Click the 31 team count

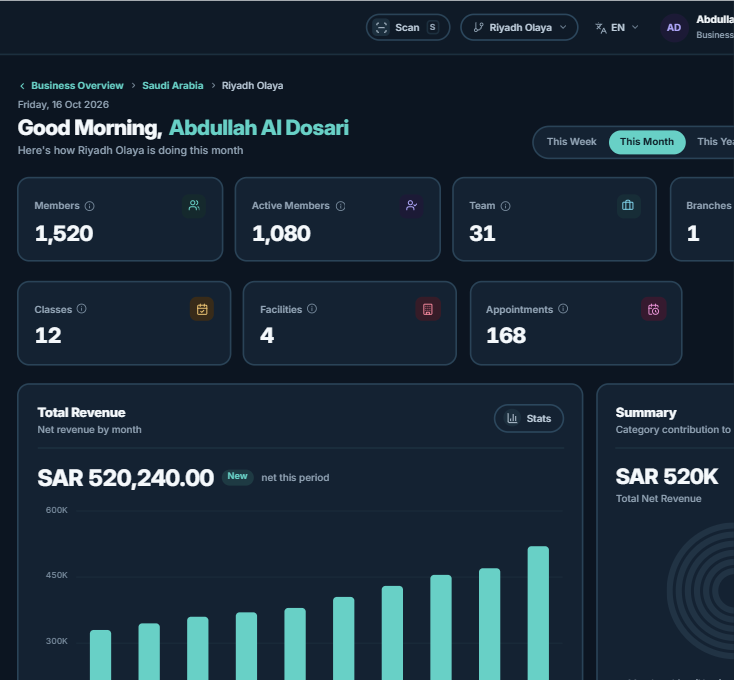482,234
